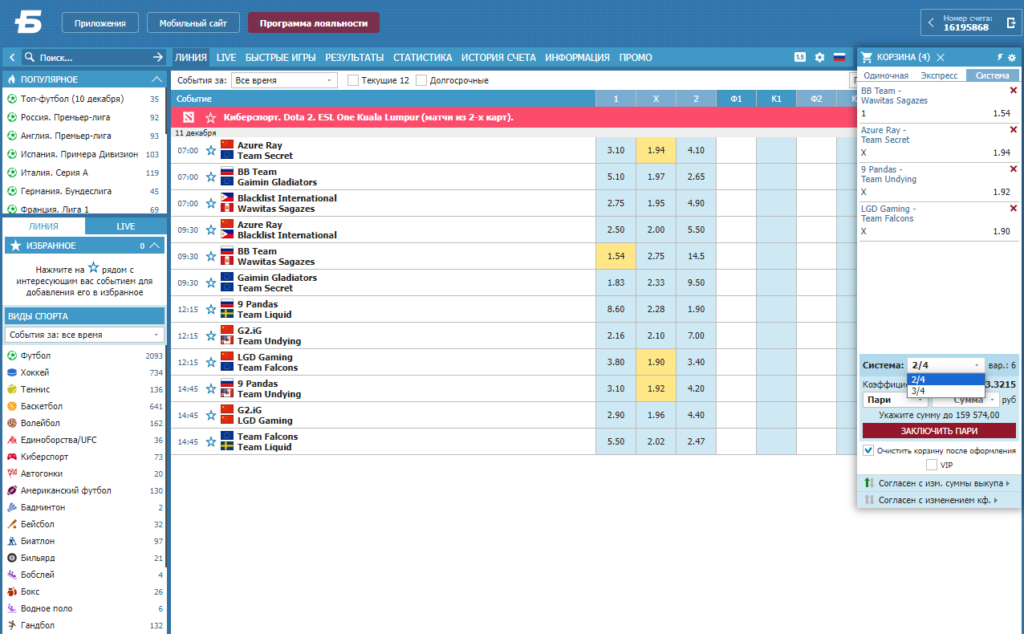The image size is (1024, 634).
Task: Star the Team Falcons vs Team Liquid match
Action: [x=210, y=442]
